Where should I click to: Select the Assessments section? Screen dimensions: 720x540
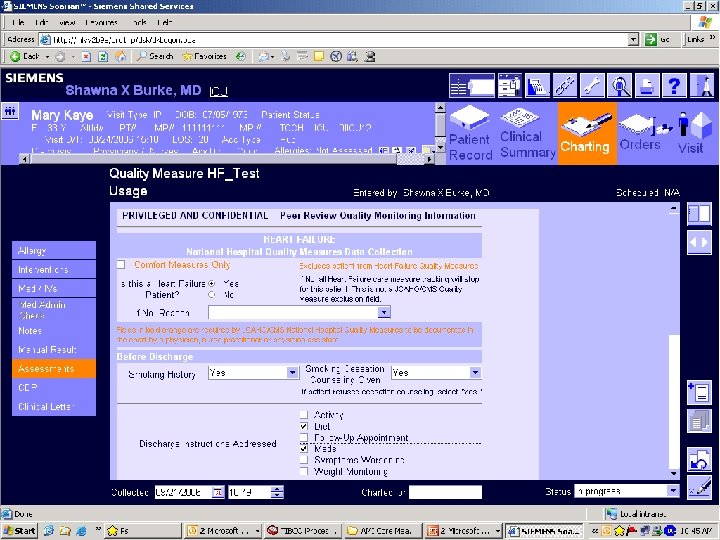click(54, 368)
